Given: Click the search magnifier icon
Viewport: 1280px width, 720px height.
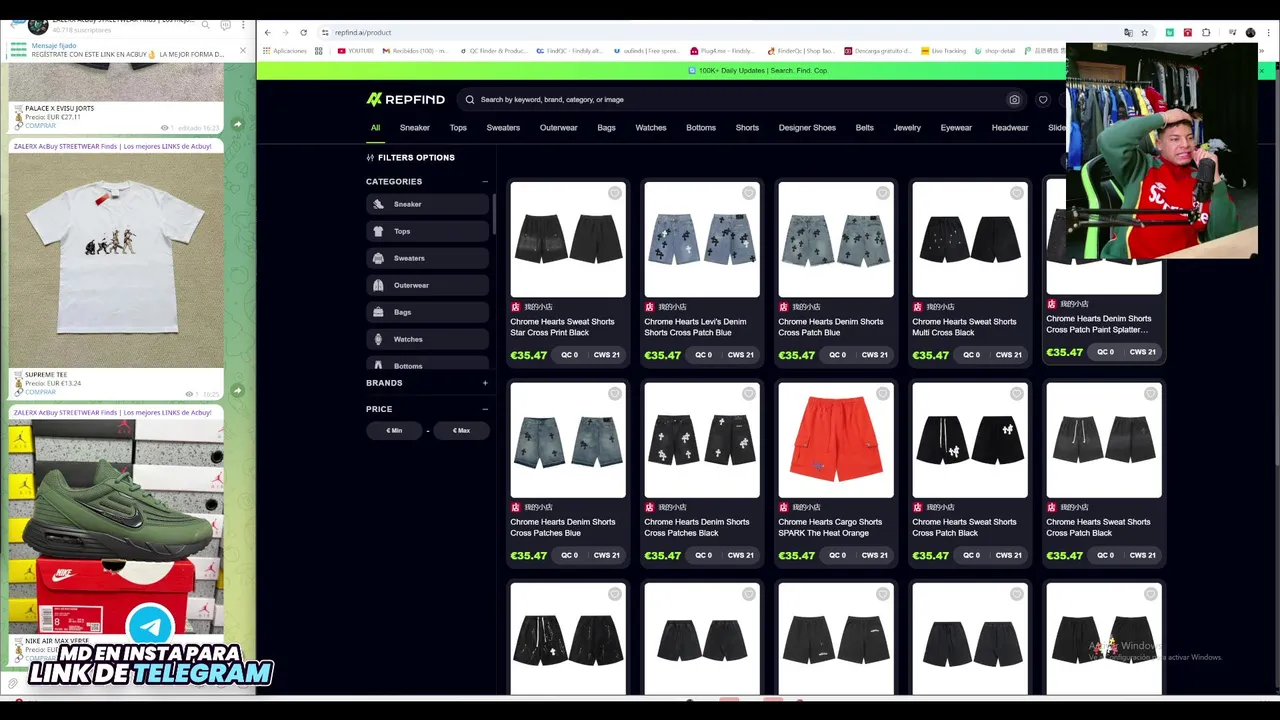Looking at the screenshot, I should [x=470, y=100].
